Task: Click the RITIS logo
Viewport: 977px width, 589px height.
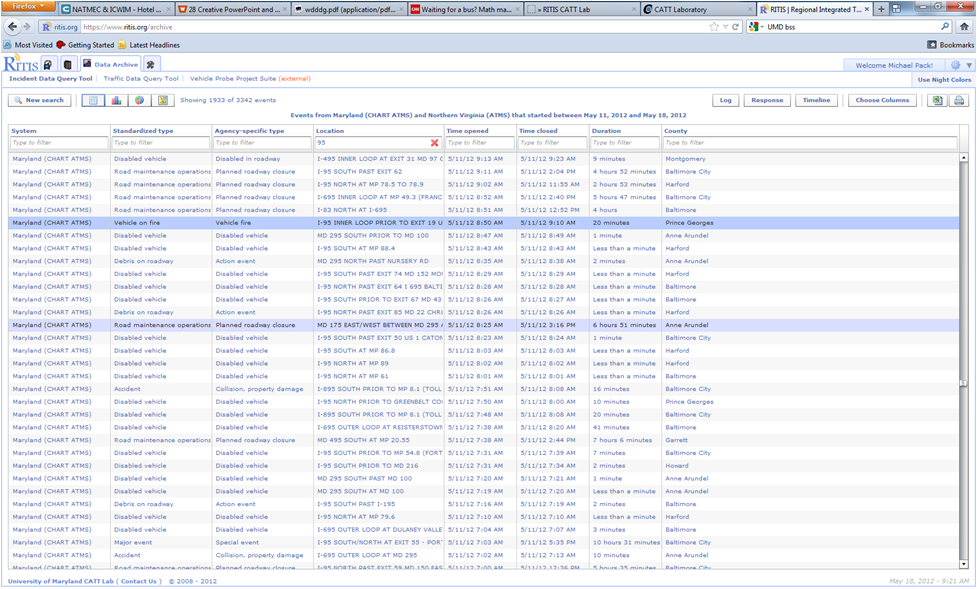Action: tap(21, 64)
